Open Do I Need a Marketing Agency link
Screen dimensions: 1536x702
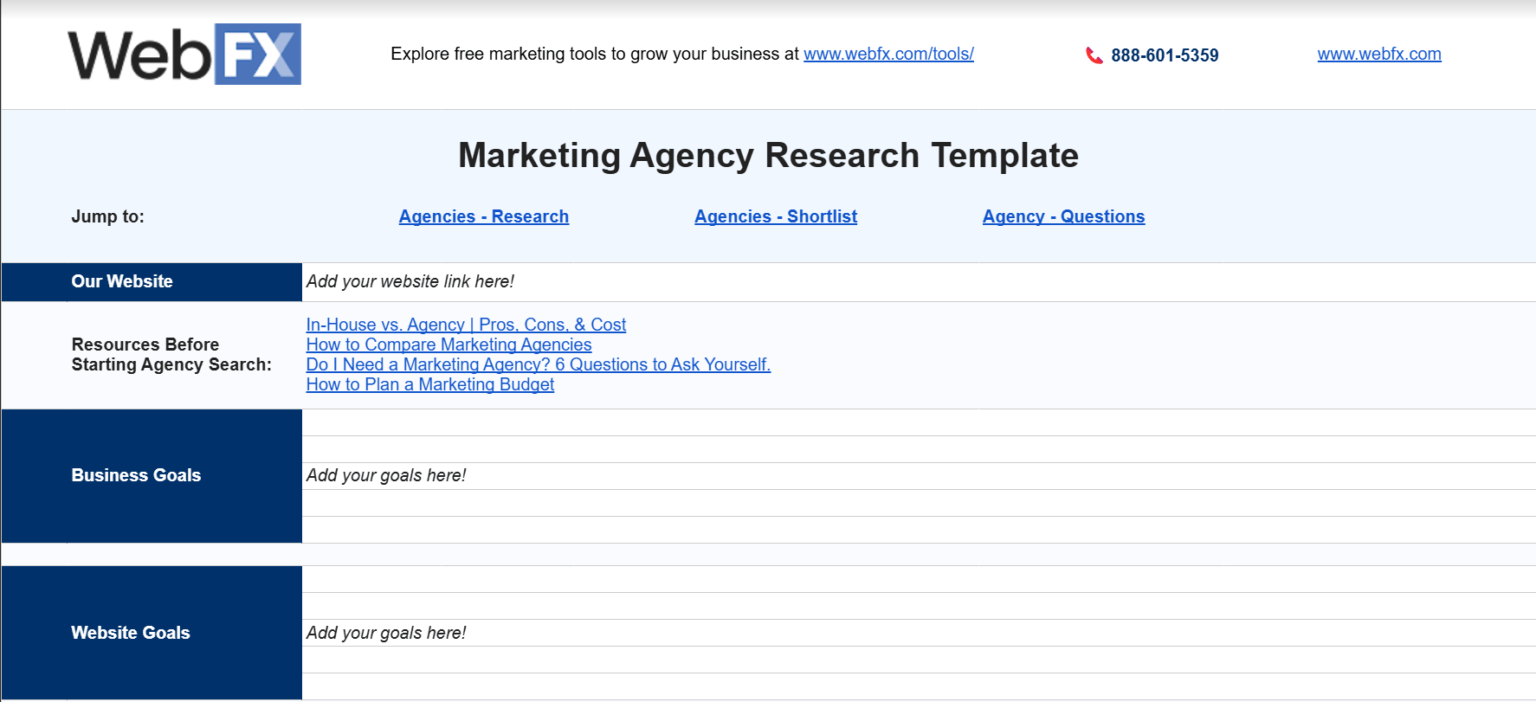[x=538, y=365]
